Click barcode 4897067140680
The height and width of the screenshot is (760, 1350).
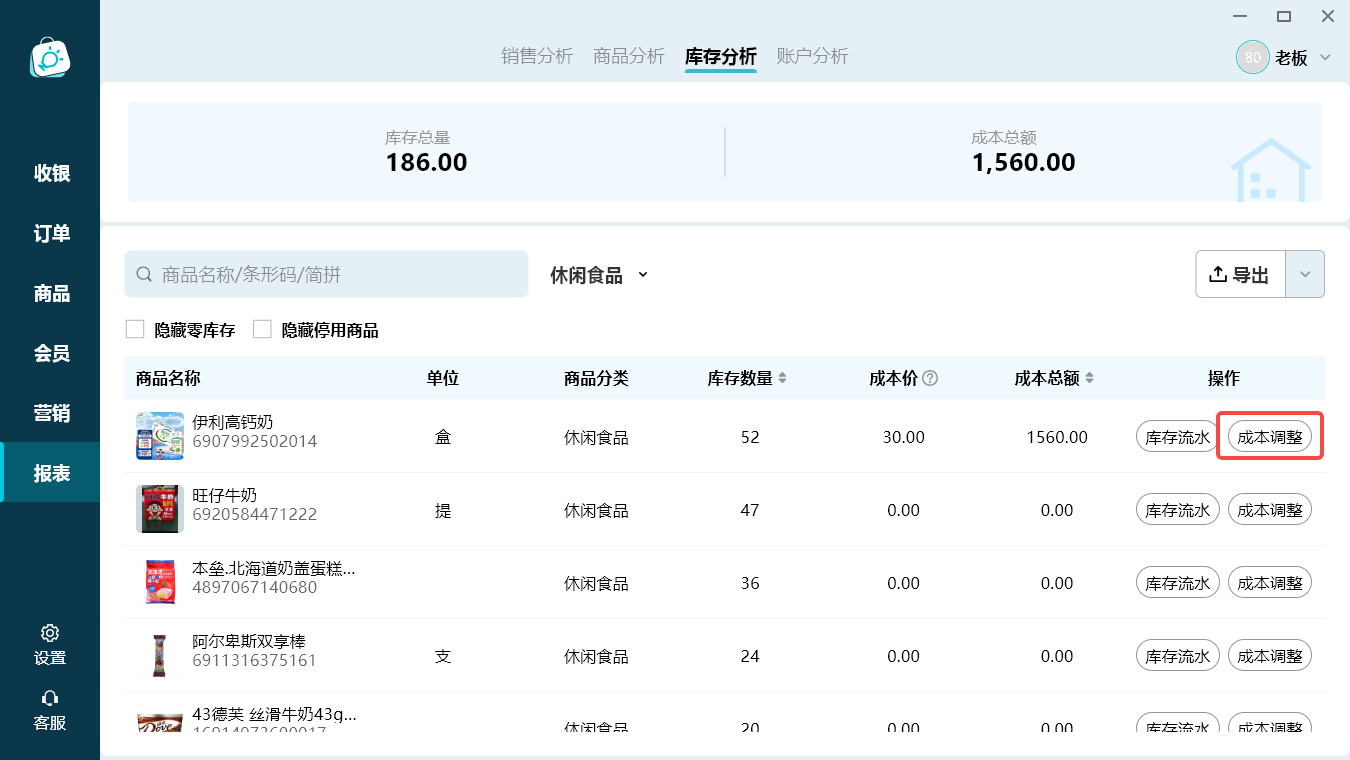[x=254, y=587]
